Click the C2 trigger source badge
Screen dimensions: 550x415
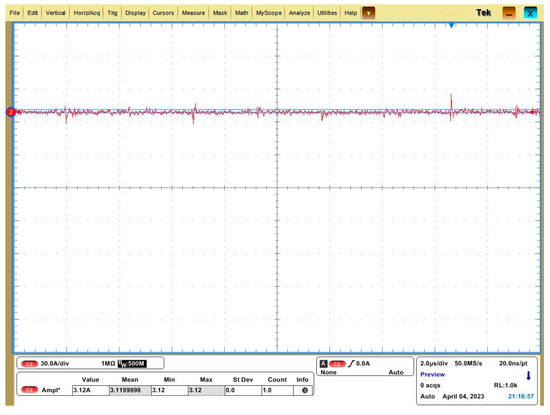click(x=337, y=364)
